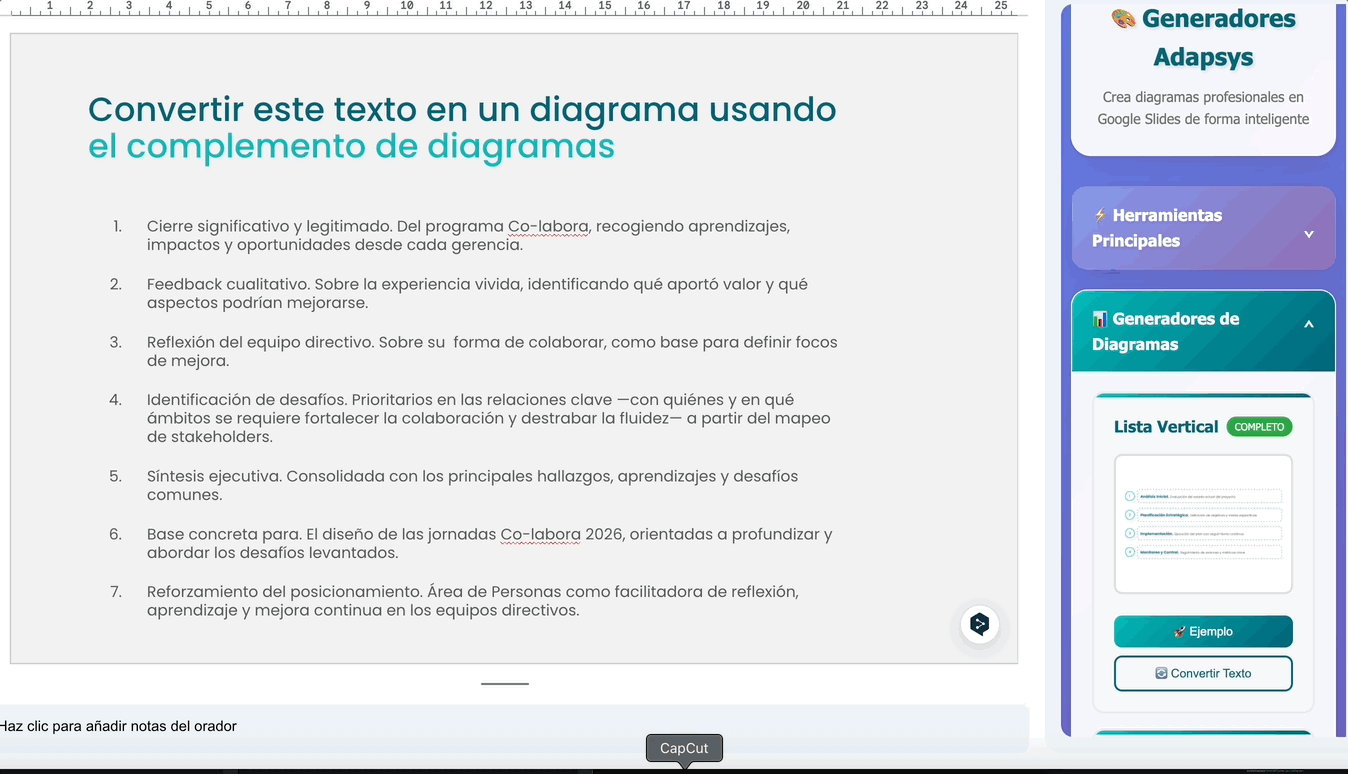The width and height of the screenshot is (1348, 774).
Task: Click the underlined word Co-labora in item 6
Action: [540, 534]
